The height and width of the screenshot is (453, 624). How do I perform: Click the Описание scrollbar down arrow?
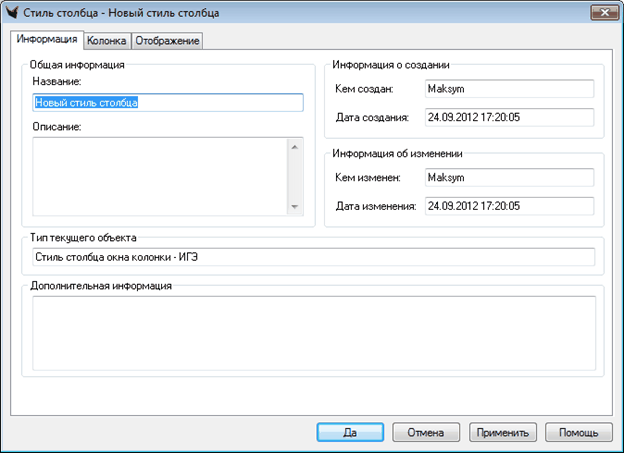click(x=295, y=207)
